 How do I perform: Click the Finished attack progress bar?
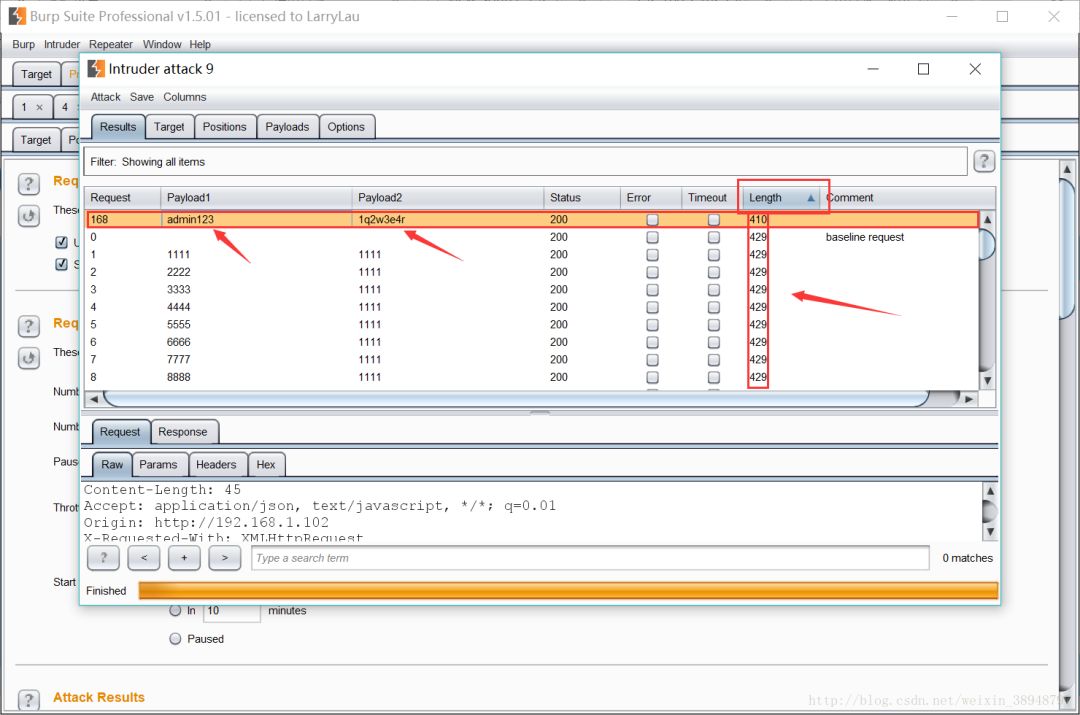coord(568,590)
